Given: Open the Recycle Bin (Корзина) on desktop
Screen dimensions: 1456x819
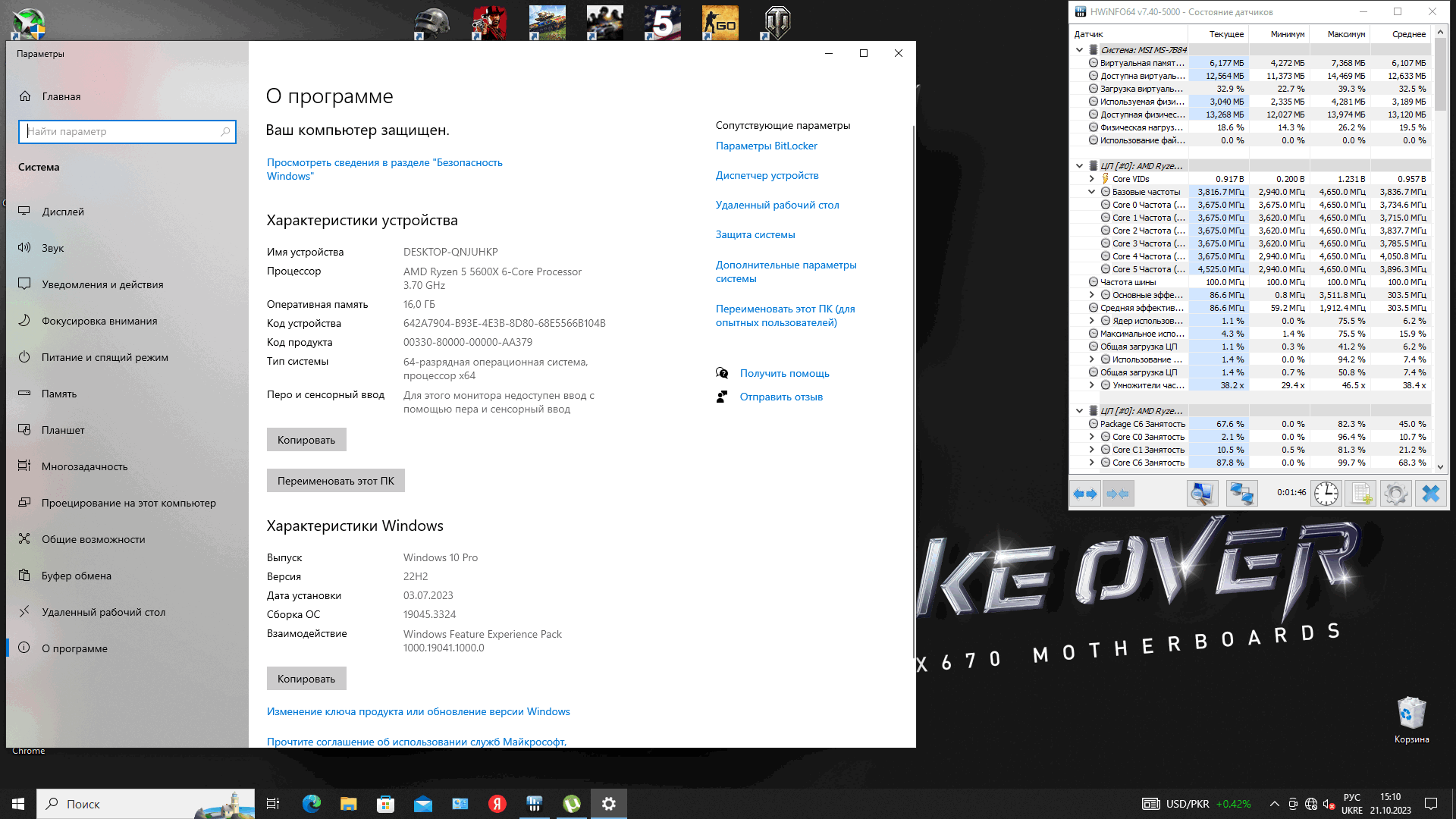Looking at the screenshot, I should (1411, 720).
